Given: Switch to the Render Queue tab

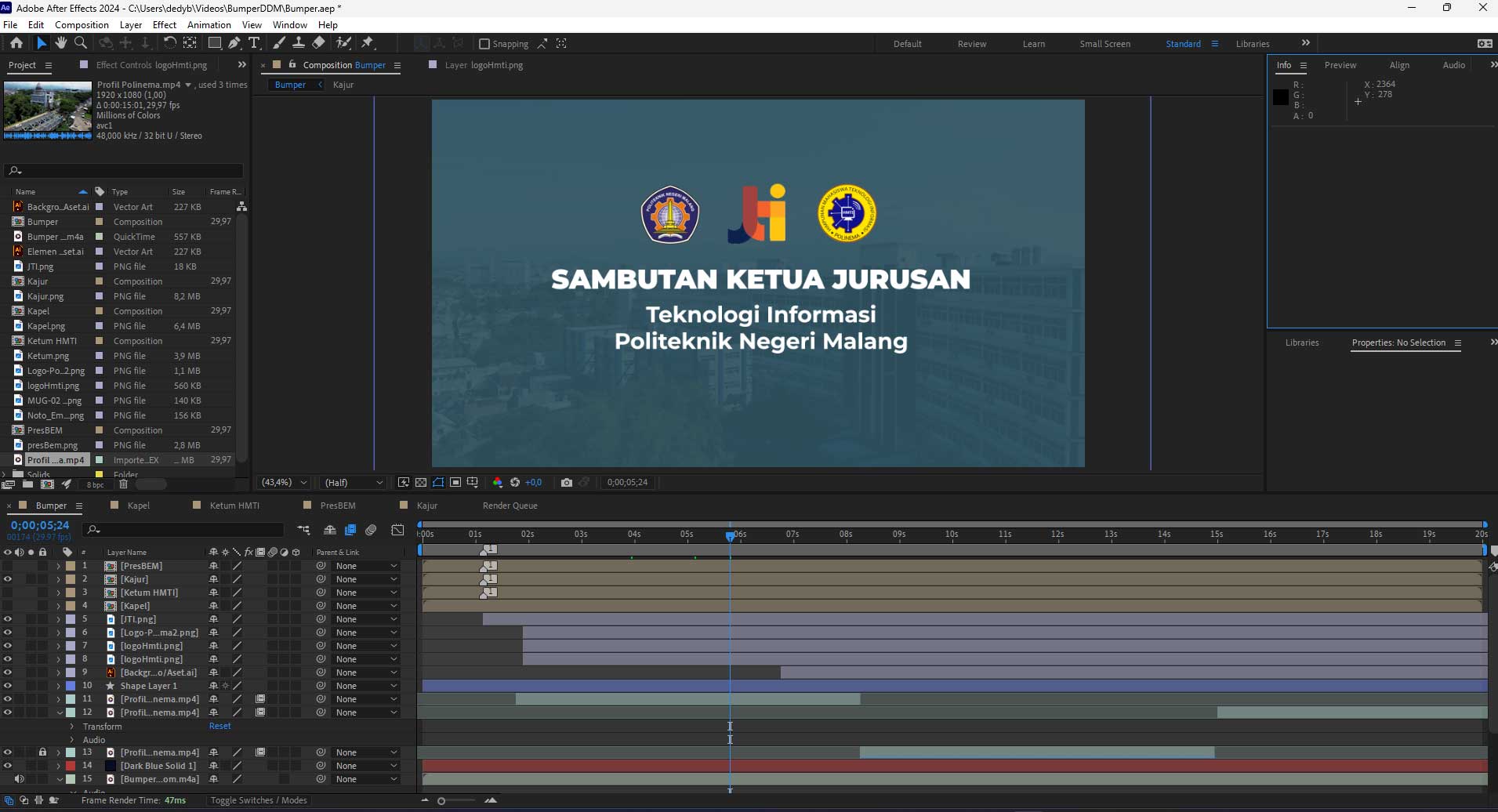Looking at the screenshot, I should pyautogui.click(x=510, y=506).
